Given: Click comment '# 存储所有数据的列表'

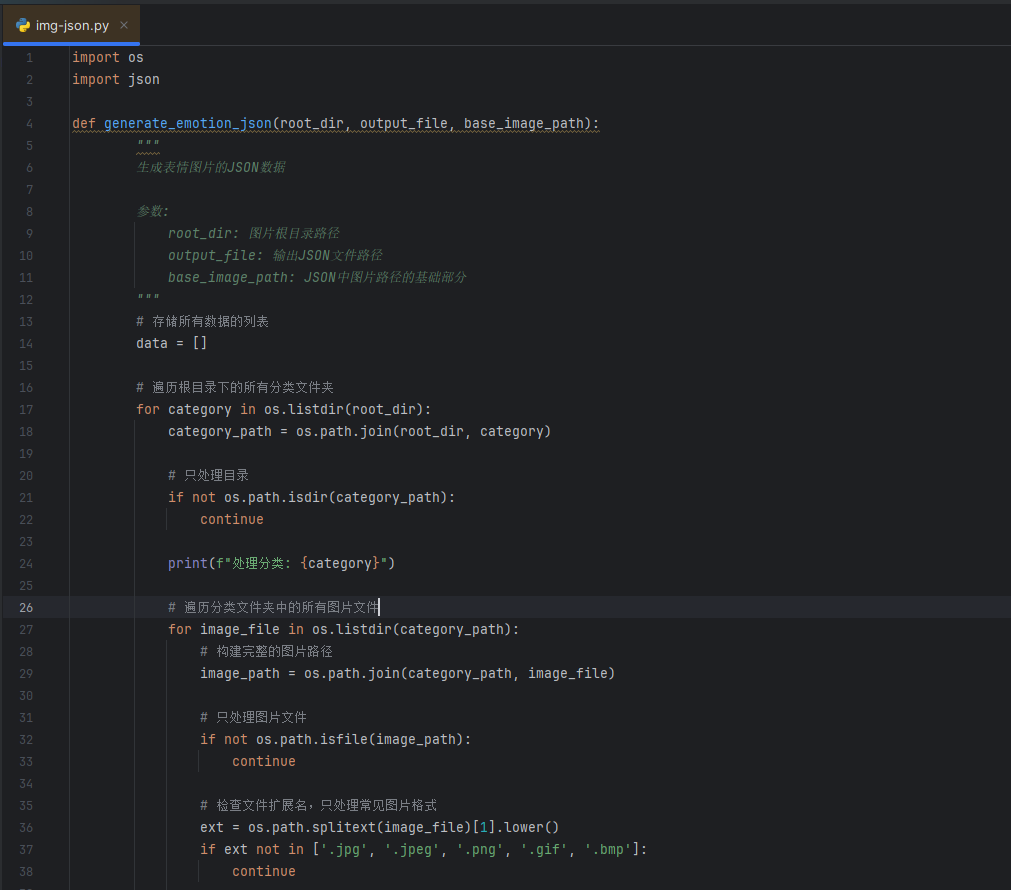Looking at the screenshot, I should click(202, 321).
